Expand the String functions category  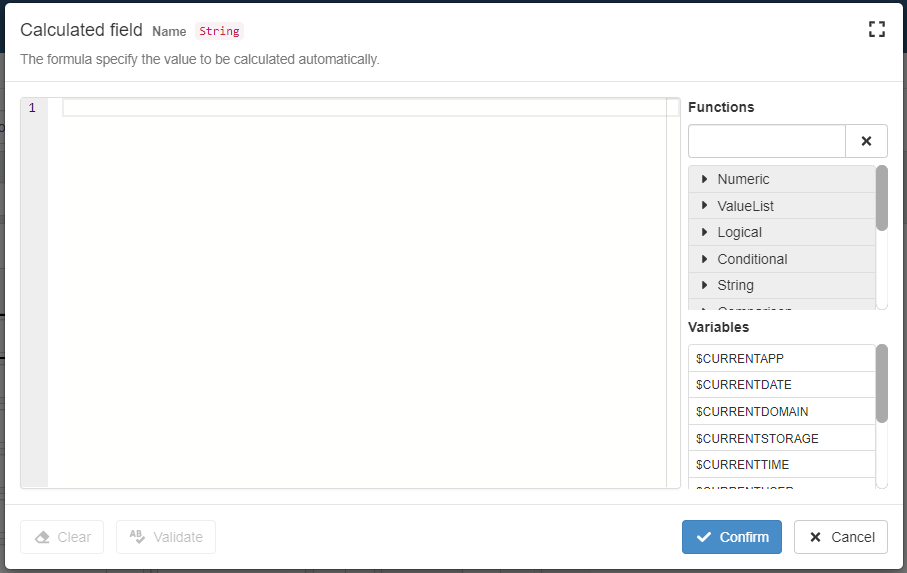735,285
